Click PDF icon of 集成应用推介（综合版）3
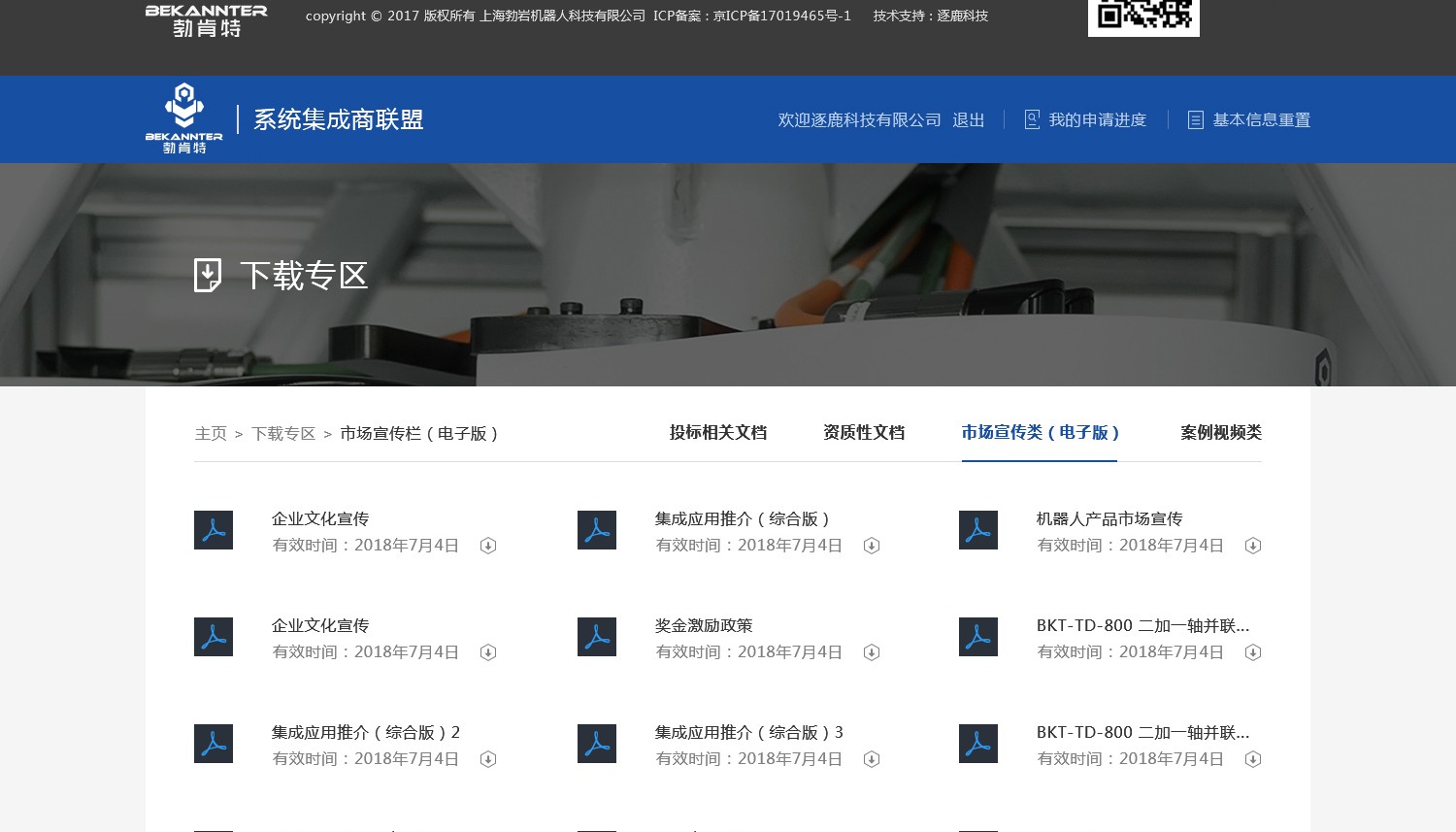 (597, 744)
